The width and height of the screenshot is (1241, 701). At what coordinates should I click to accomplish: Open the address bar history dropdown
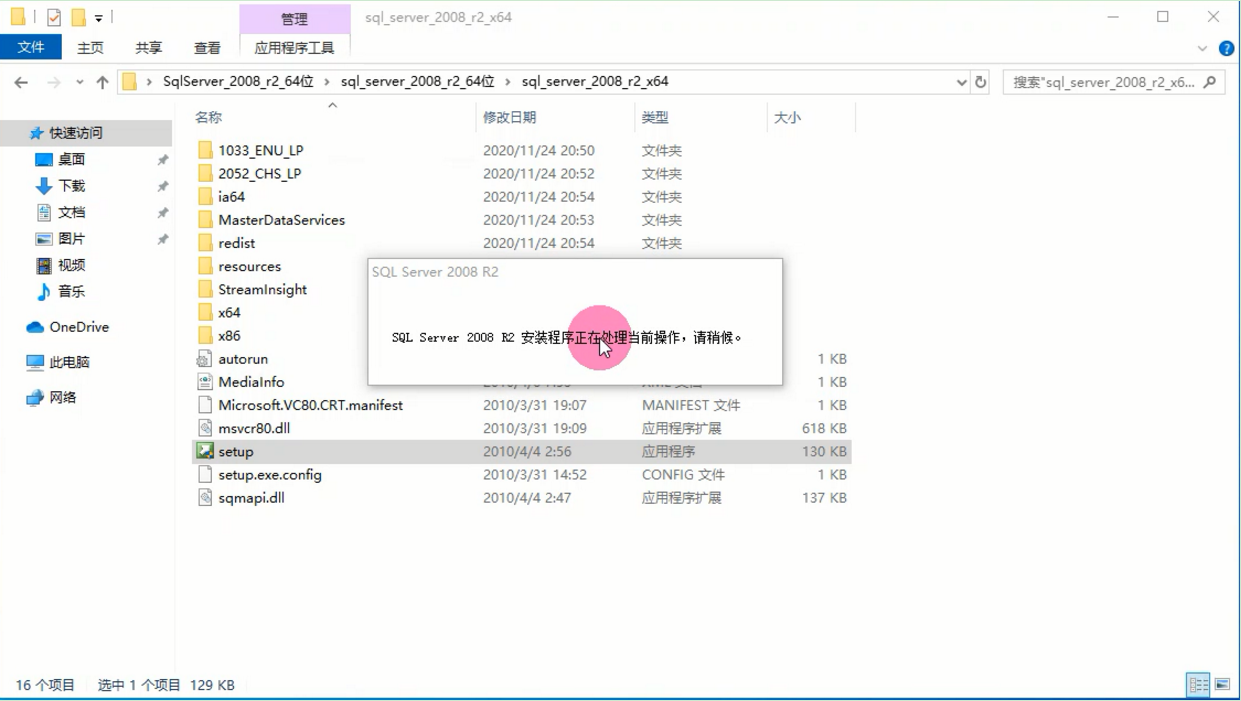[961, 82]
